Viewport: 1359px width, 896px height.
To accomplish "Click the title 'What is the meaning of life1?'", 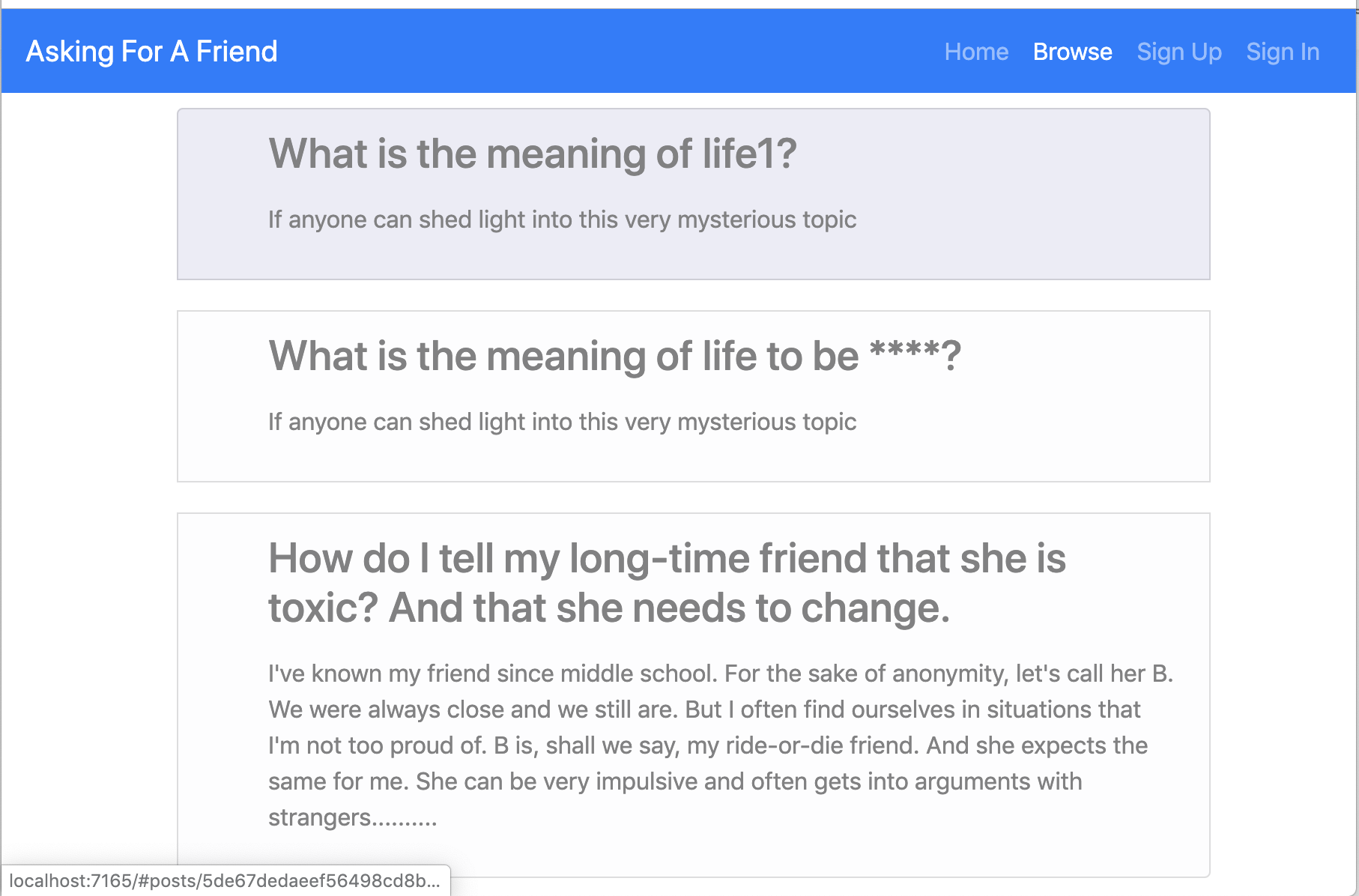I will coord(532,154).
